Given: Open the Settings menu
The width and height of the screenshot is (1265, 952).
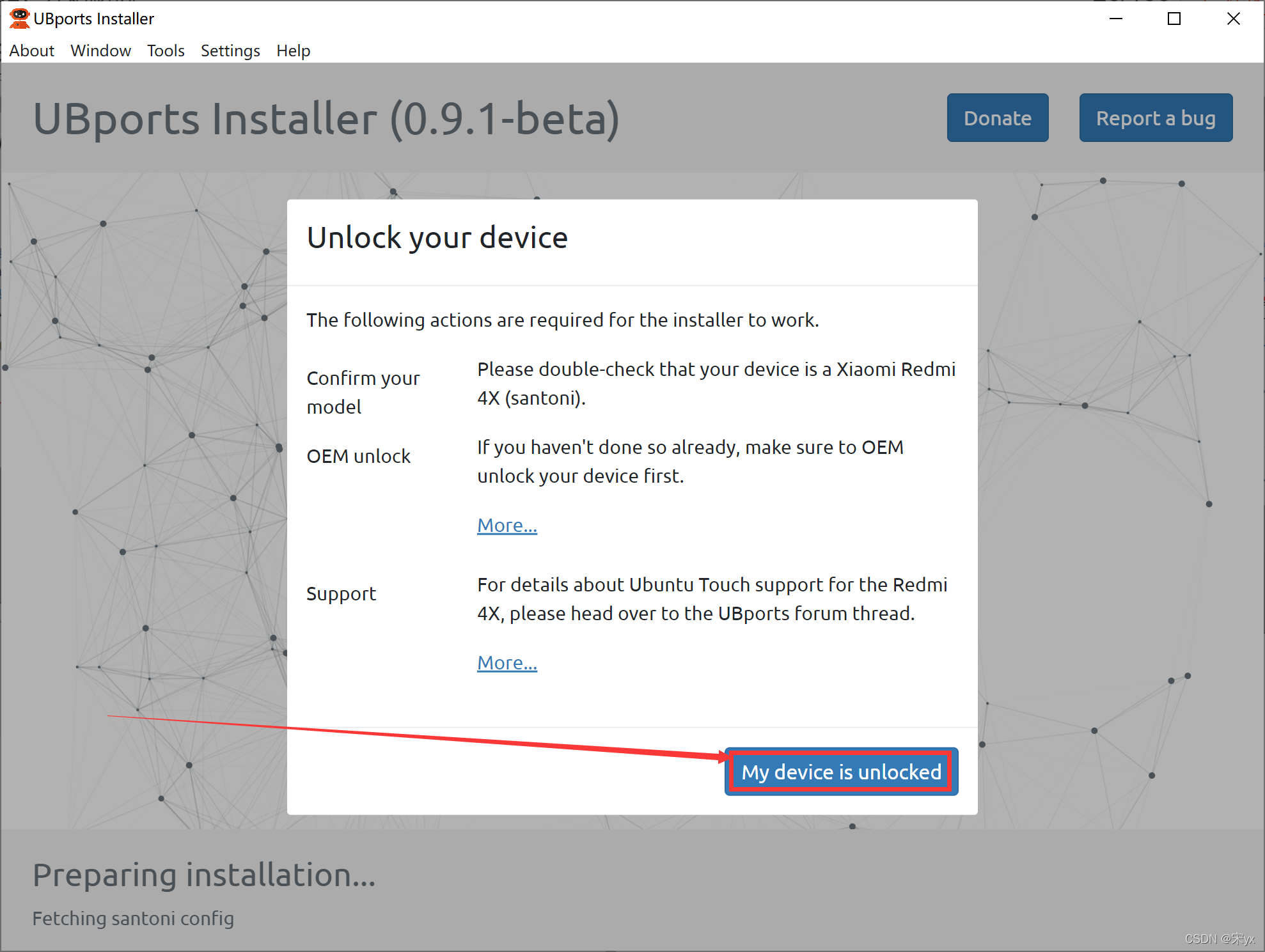Looking at the screenshot, I should point(230,51).
